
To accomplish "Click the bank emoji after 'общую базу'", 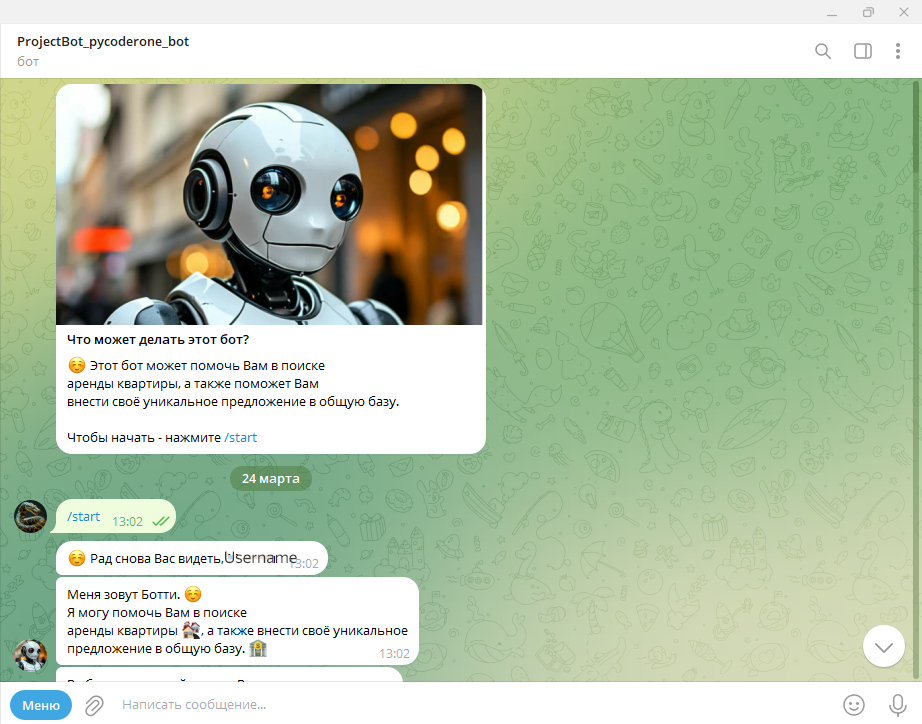I will (258, 648).
